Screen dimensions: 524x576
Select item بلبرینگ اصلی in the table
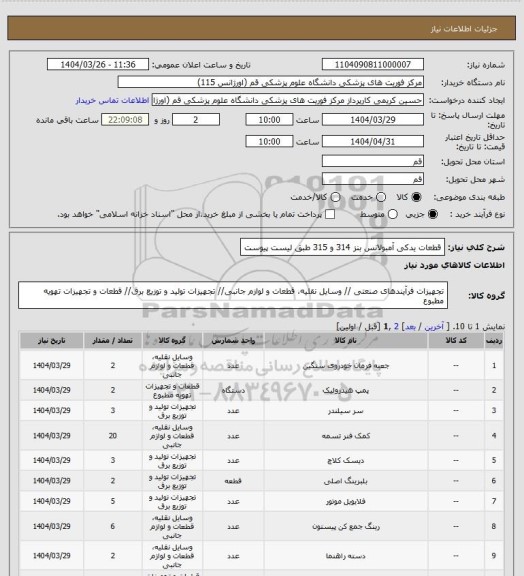345,480
